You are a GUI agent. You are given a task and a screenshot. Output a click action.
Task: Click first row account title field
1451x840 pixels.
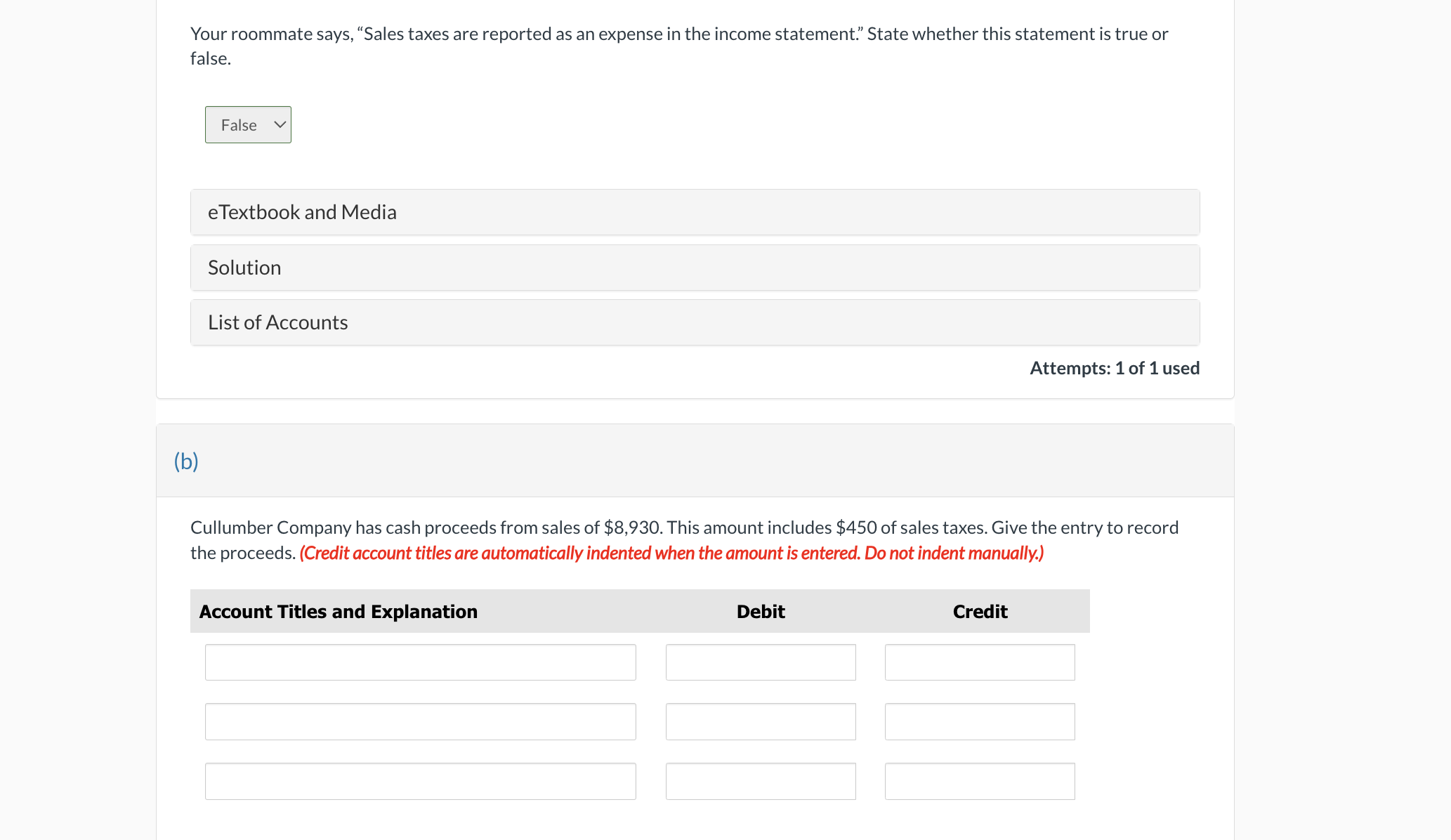click(420, 662)
